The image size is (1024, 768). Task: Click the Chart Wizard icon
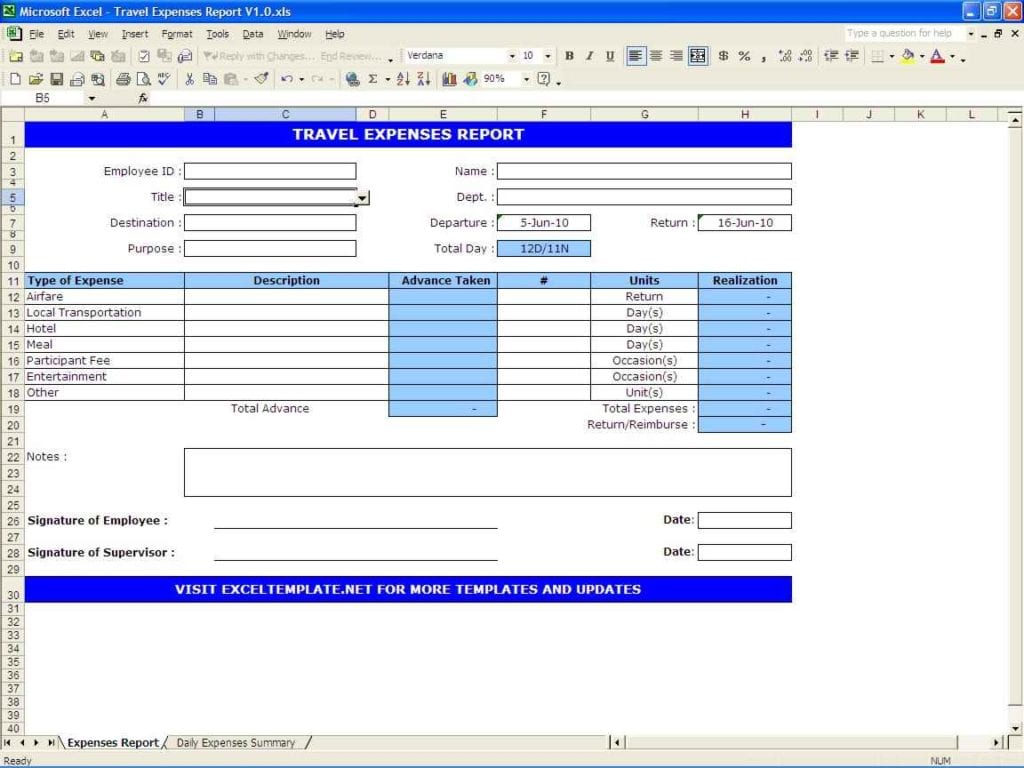pyautogui.click(x=451, y=78)
